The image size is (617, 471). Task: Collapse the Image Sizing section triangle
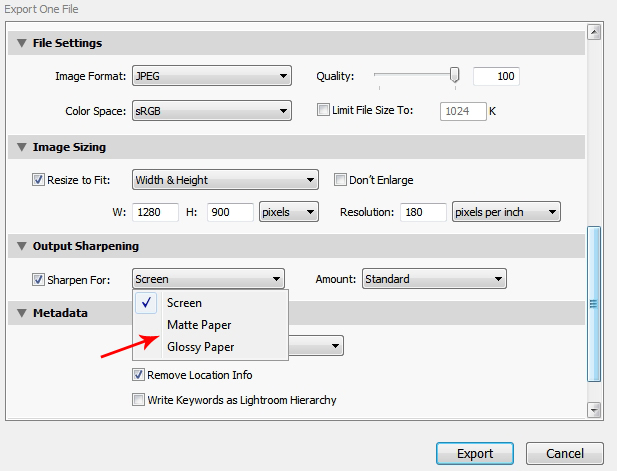point(21,148)
